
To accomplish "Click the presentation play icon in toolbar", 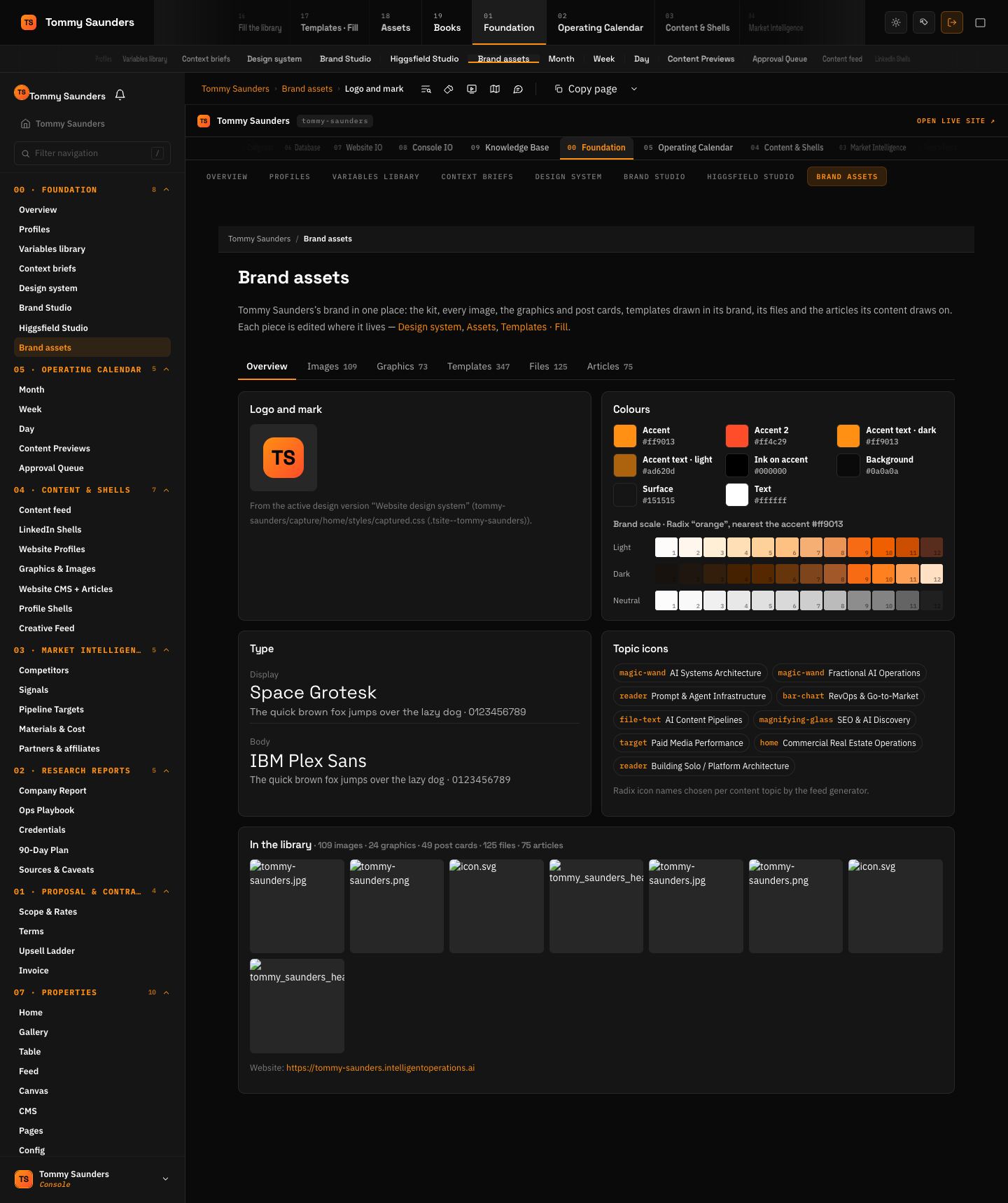I will (472, 89).
